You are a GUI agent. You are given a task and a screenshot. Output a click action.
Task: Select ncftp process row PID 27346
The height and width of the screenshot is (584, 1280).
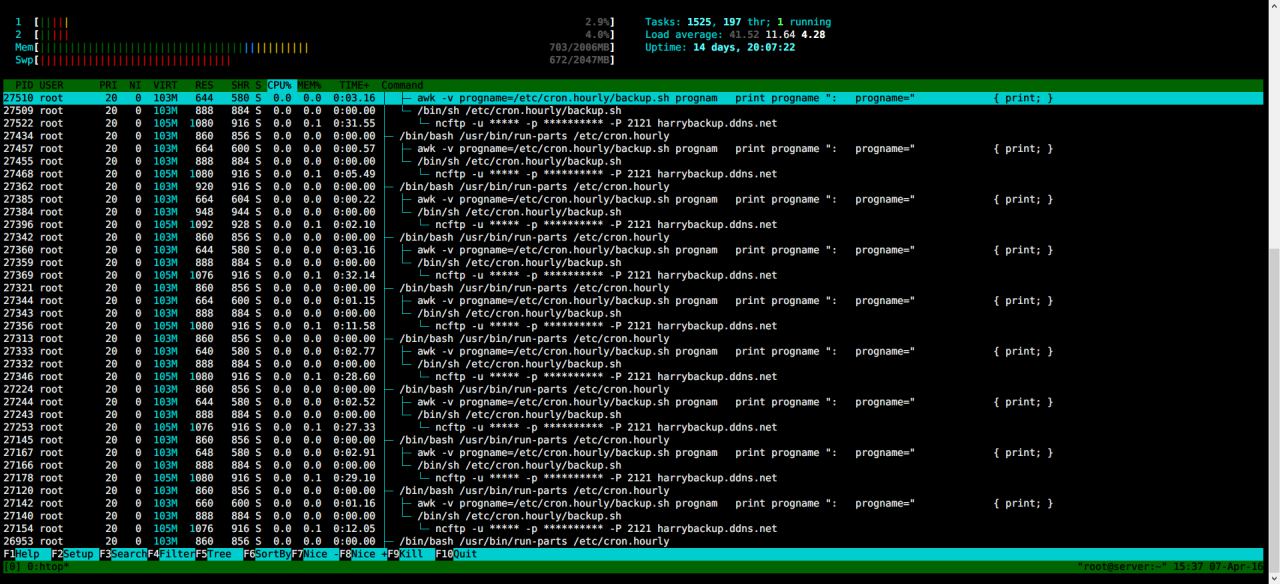tap(632, 377)
